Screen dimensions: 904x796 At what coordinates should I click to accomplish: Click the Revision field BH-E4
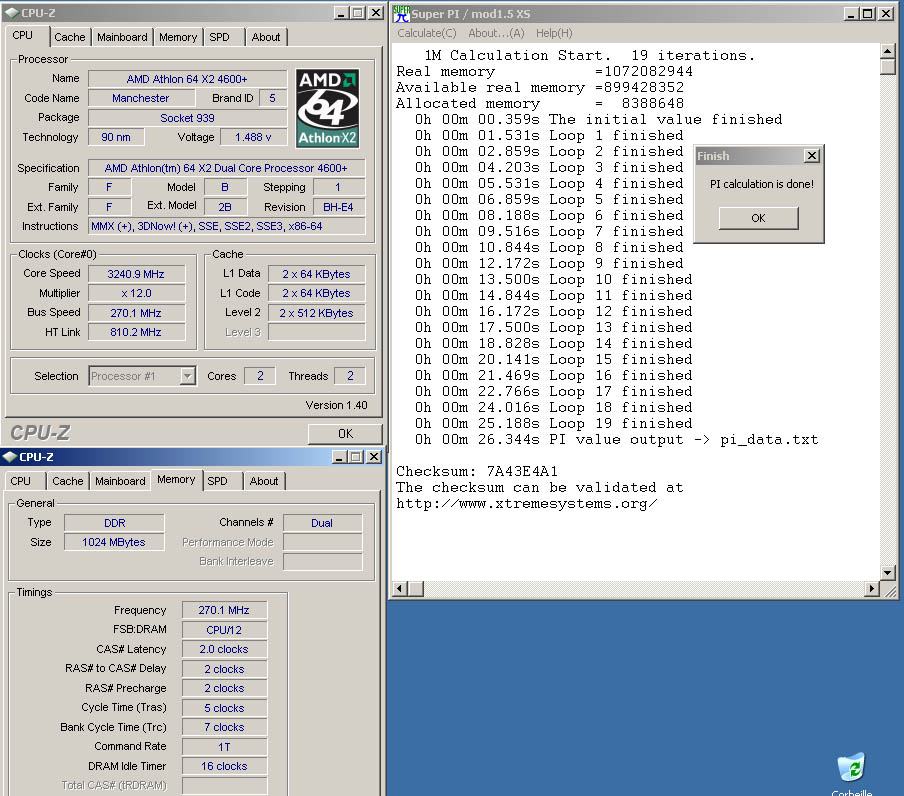[338, 207]
